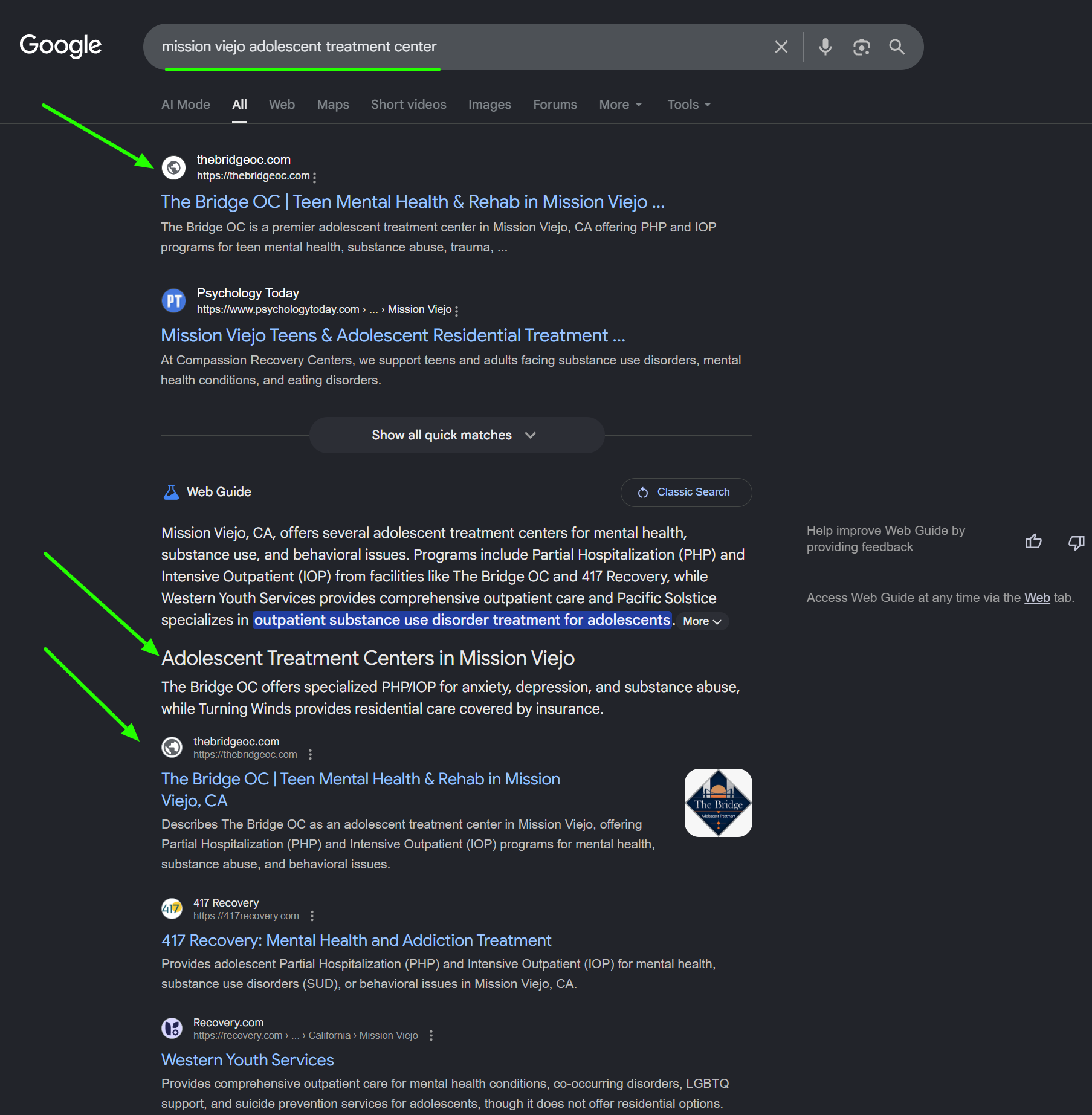Expand the More summary chevron
Image resolution: width=1092 pixels, height=1115 pixels.
tap(702, 621)
